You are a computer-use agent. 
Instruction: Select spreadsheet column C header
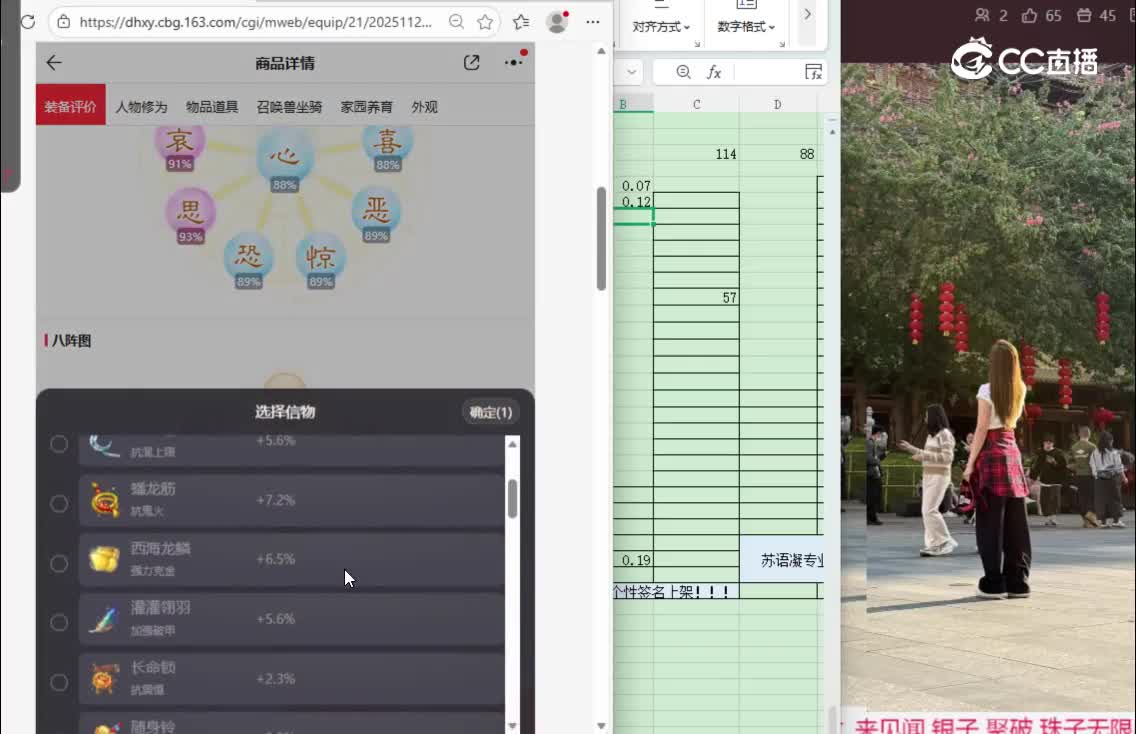[x=696, y=104]
